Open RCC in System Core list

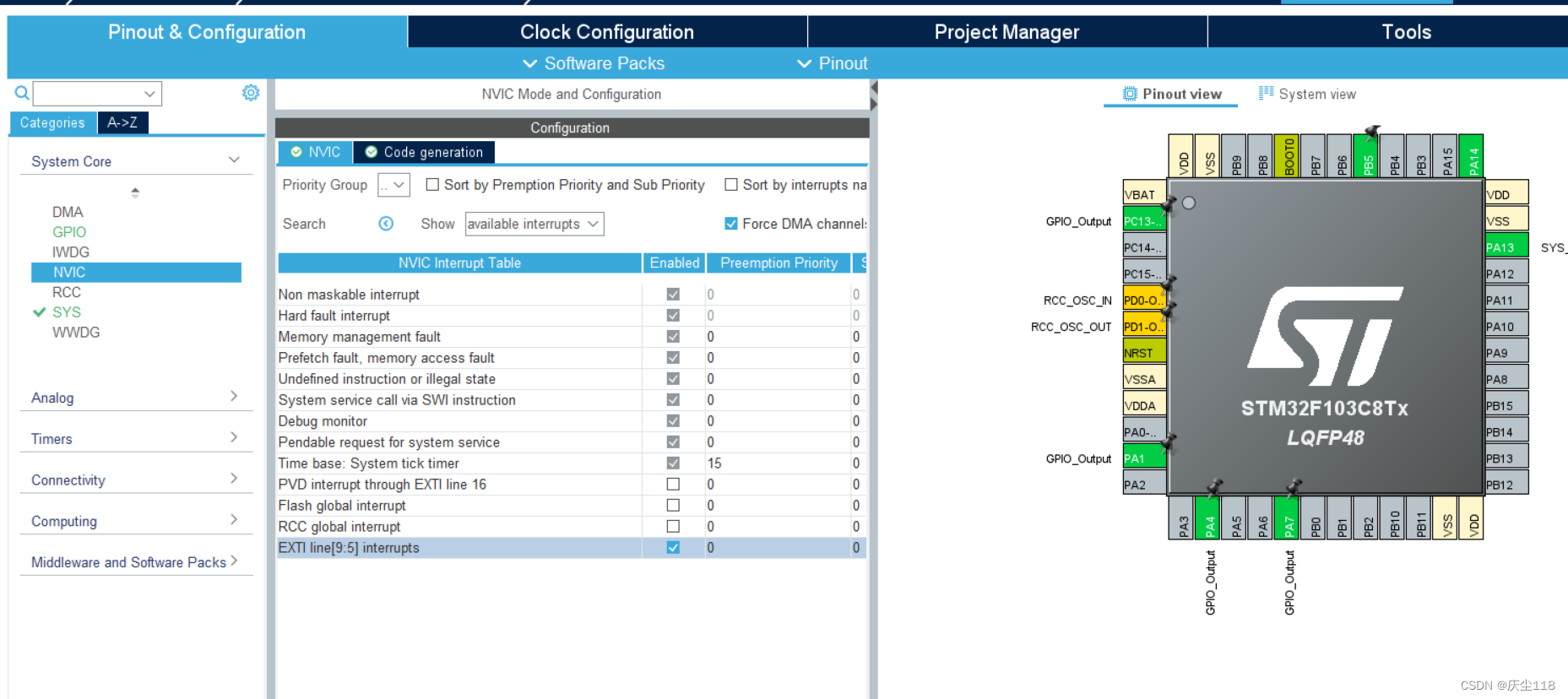tap(67, 292)
